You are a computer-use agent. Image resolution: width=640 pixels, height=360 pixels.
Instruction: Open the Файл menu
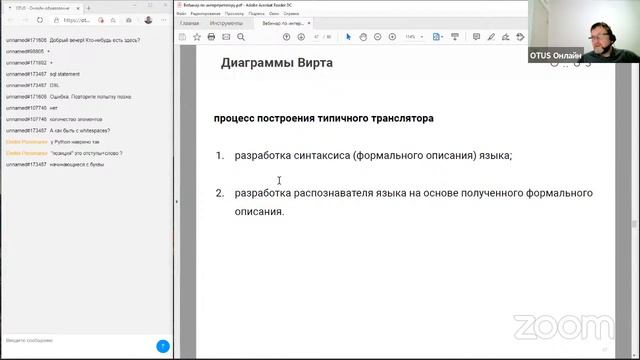pyautogui.click(x=181, y=13)
